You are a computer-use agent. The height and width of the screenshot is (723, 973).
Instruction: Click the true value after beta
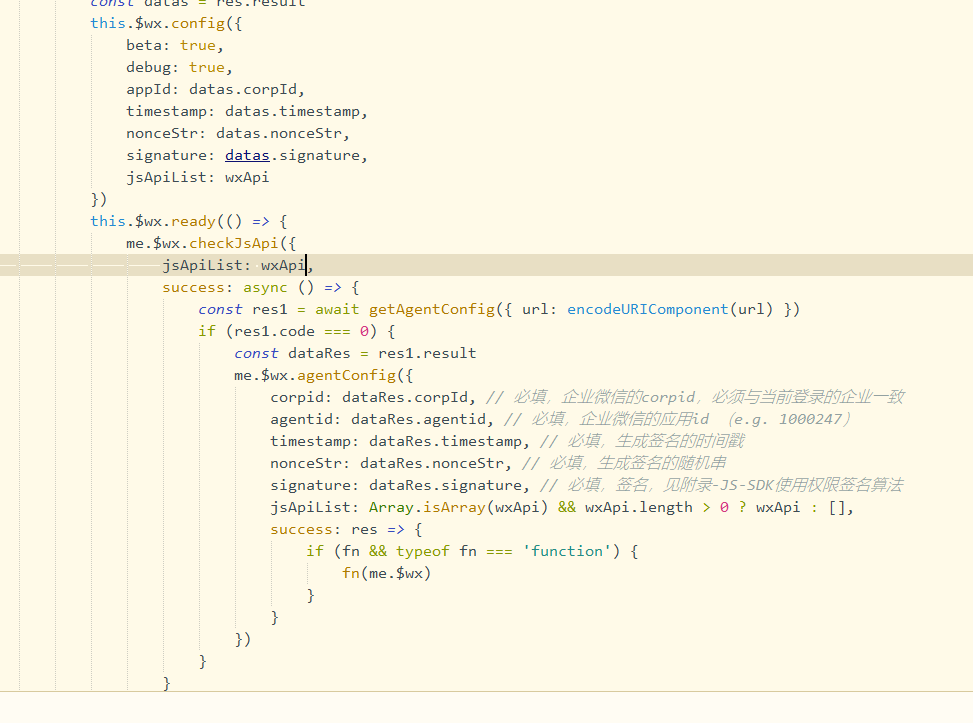197,45
